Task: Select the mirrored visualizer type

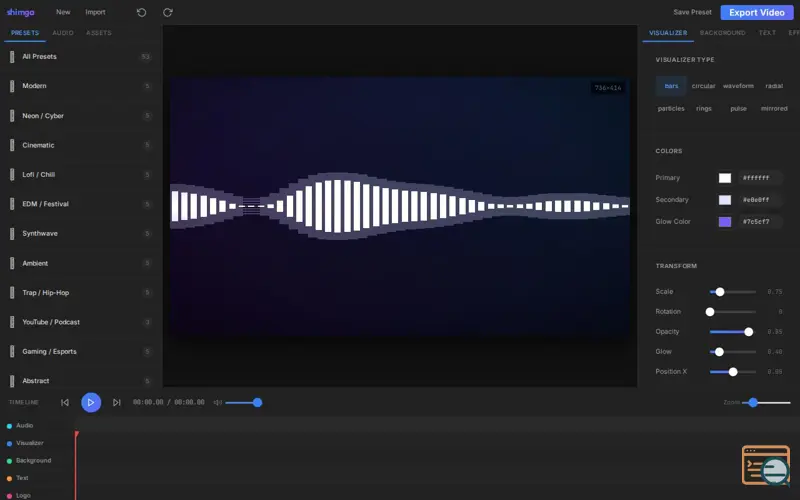Action: point(774,109)
